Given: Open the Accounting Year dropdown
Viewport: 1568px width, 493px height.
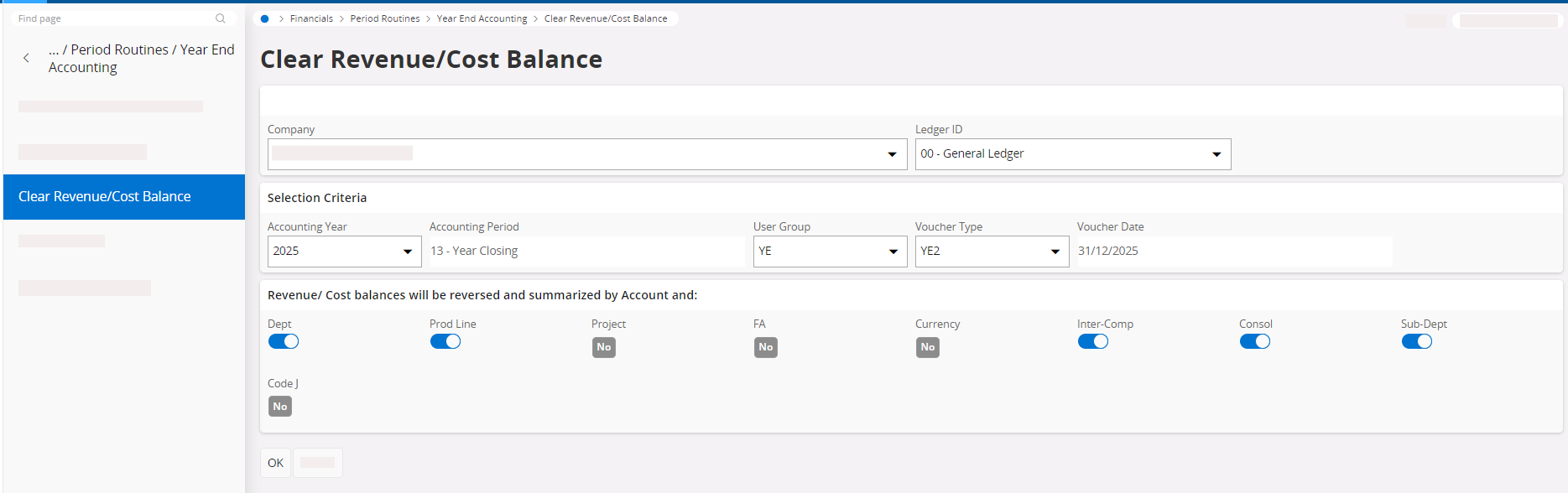Looking at the screenshot, I should pyautogui.click(x=407, y=252).
